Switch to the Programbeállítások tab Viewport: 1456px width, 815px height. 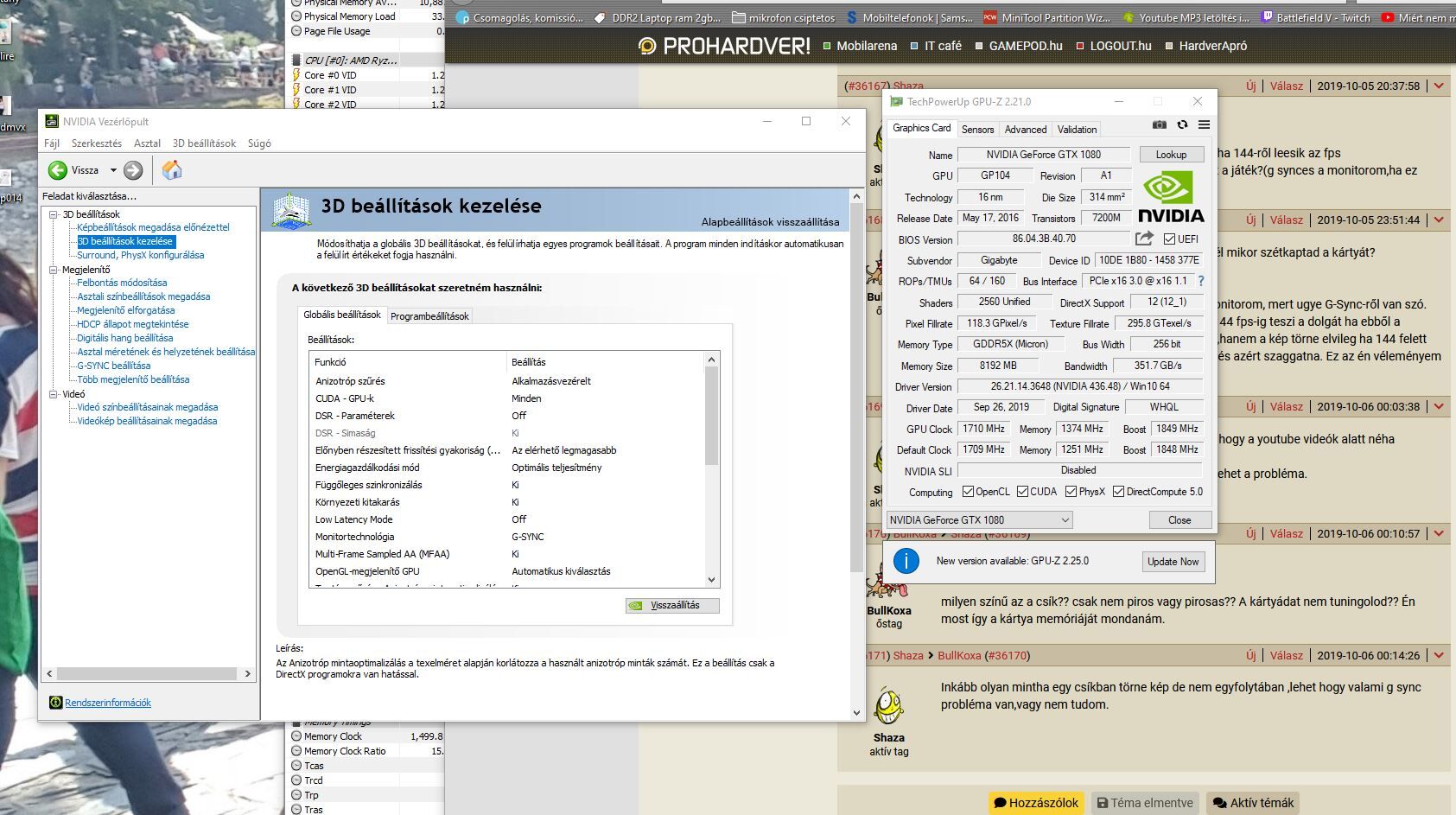[429, 316]
